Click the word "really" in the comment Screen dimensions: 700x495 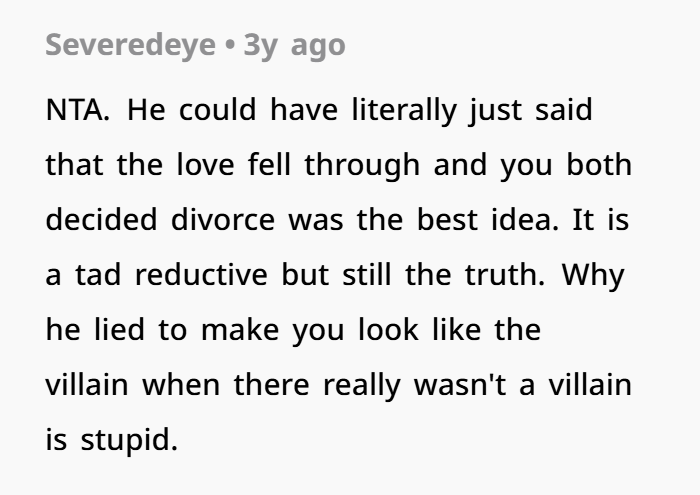[362, 386]
